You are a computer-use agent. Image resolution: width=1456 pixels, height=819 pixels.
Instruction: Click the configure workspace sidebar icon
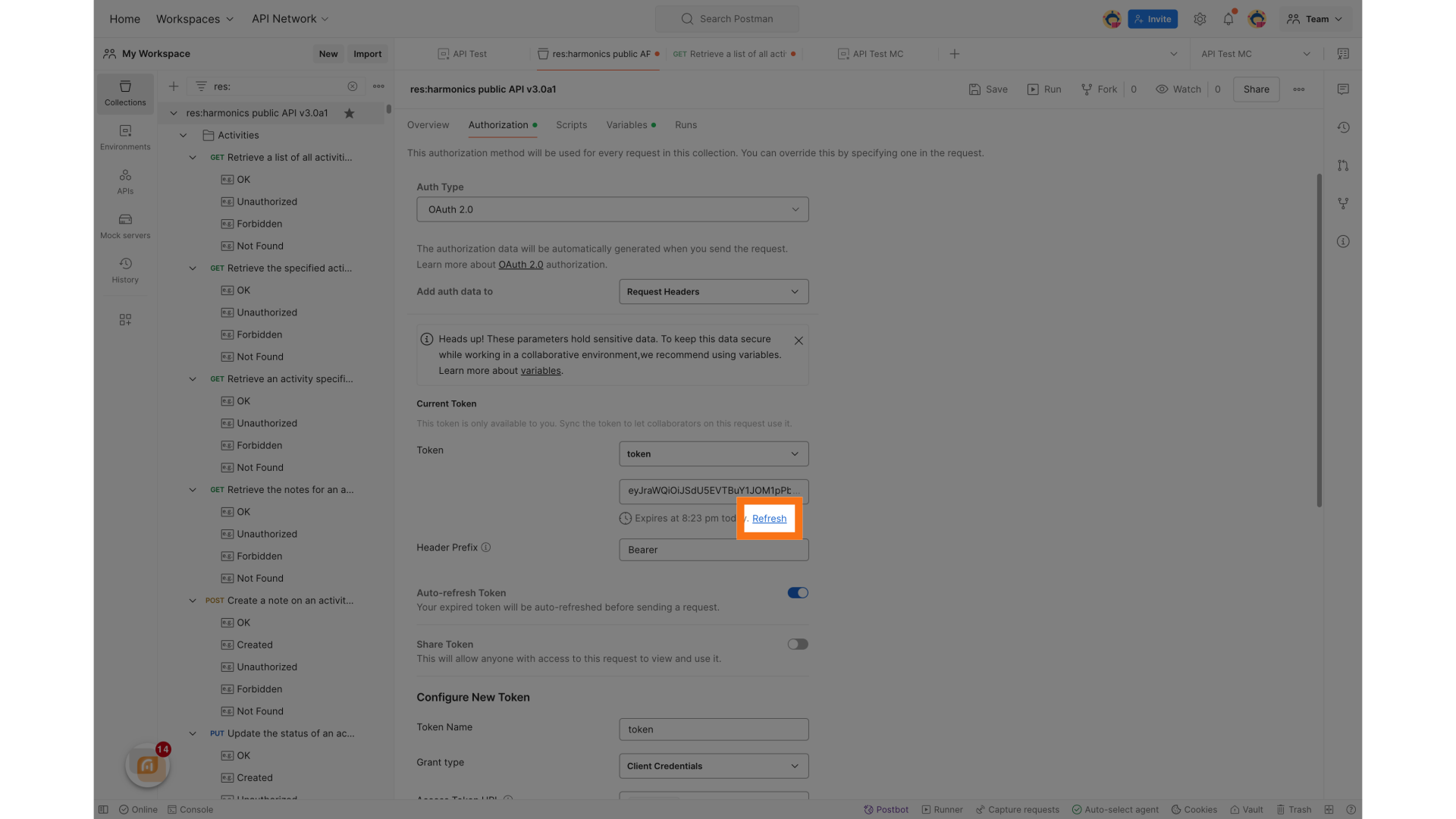[x=125, y=320]
